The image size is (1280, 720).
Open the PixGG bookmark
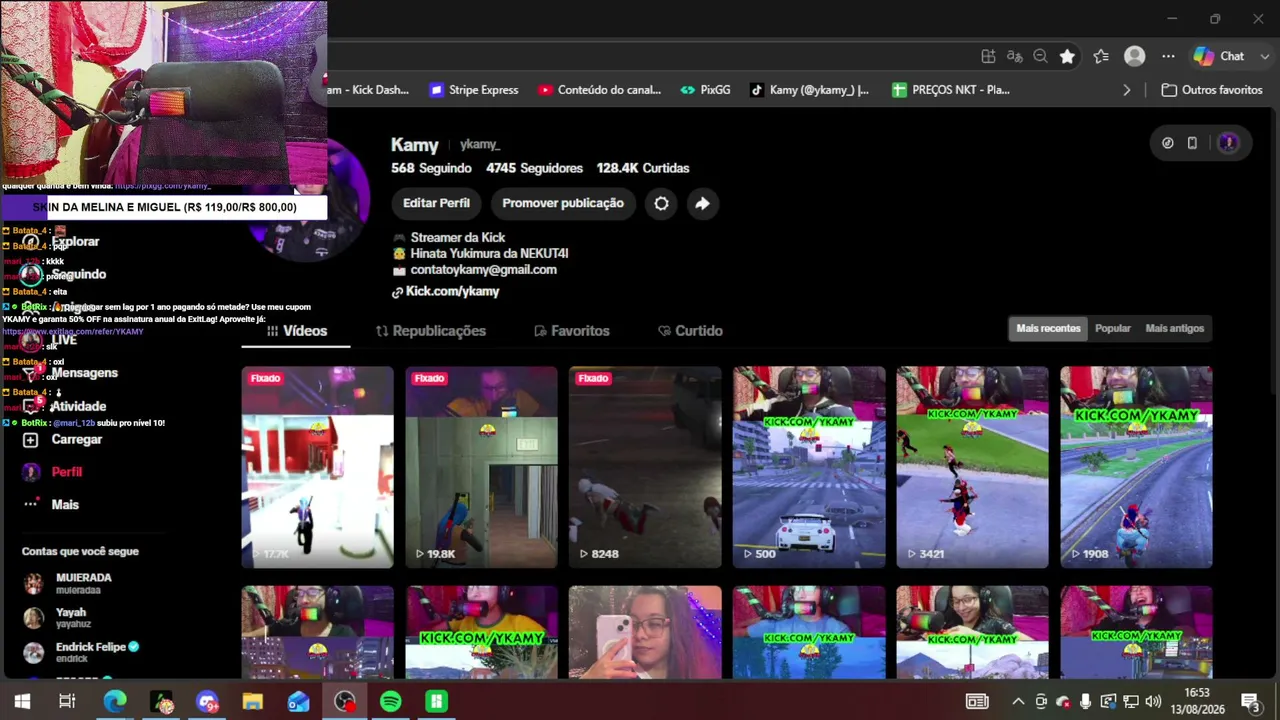(705, 90)
